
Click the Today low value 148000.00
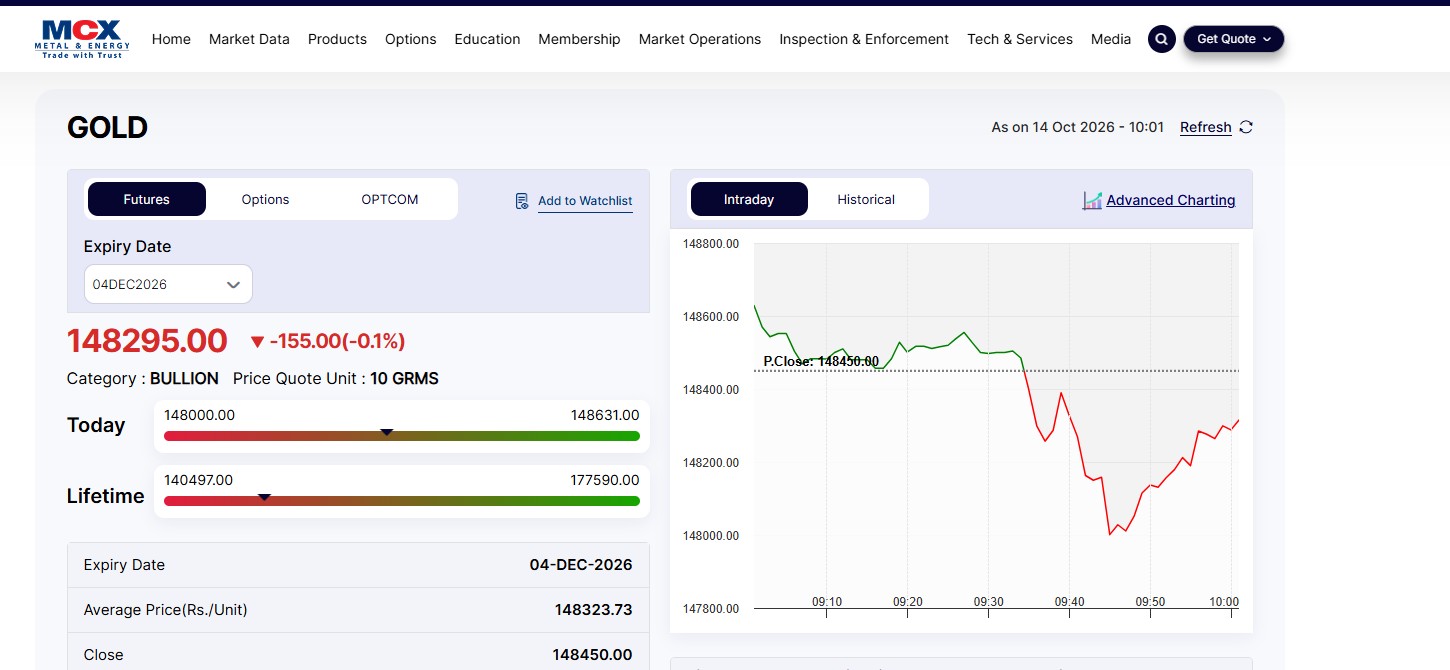[x=199, y=415]
